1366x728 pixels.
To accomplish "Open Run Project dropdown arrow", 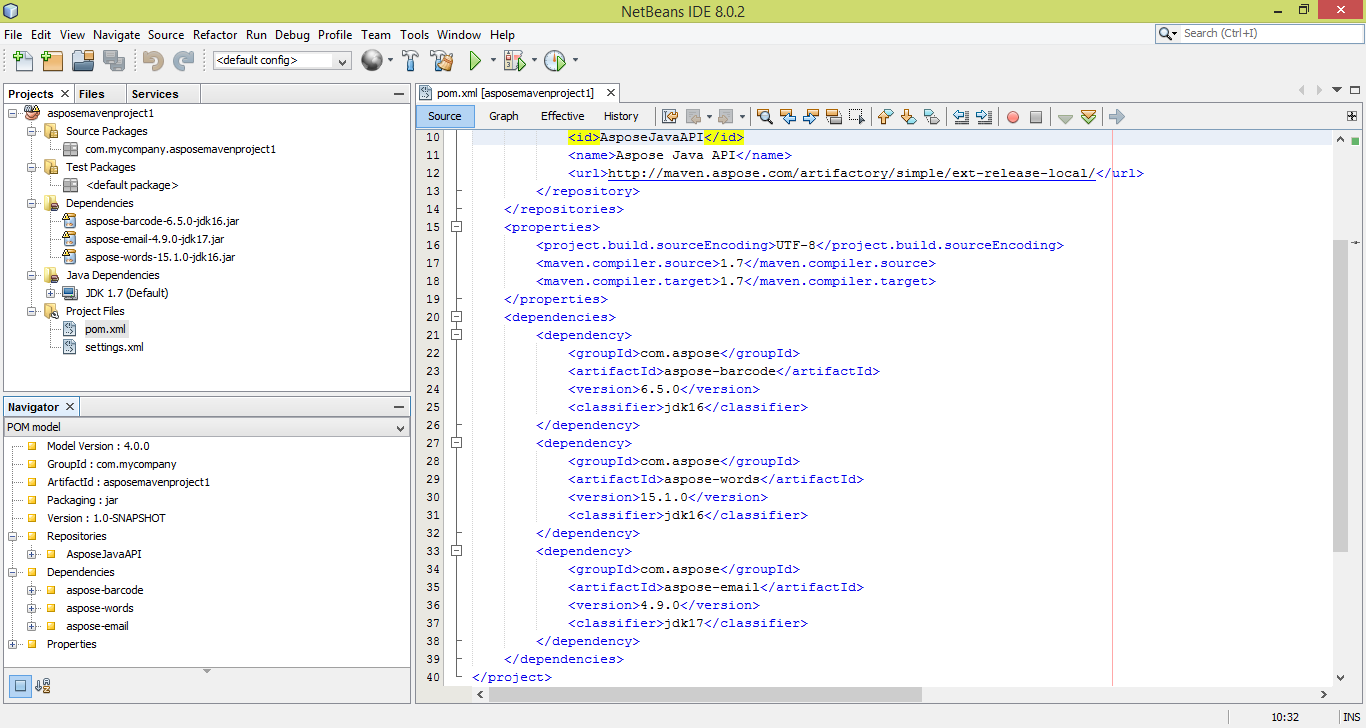I will (x=493, y=61).
